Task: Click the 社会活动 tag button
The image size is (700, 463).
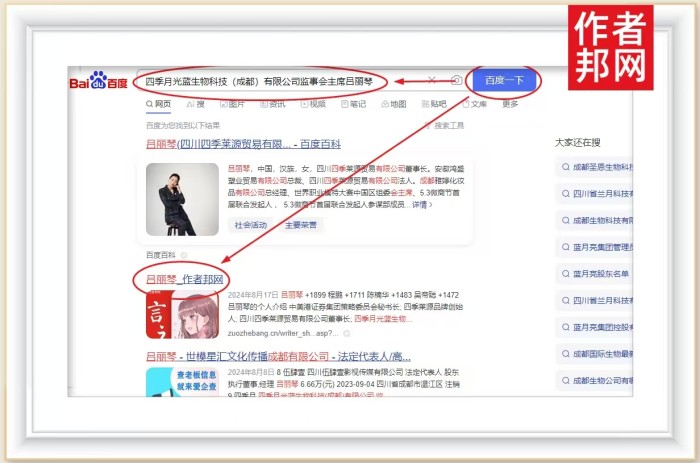Action: (251, 225)
